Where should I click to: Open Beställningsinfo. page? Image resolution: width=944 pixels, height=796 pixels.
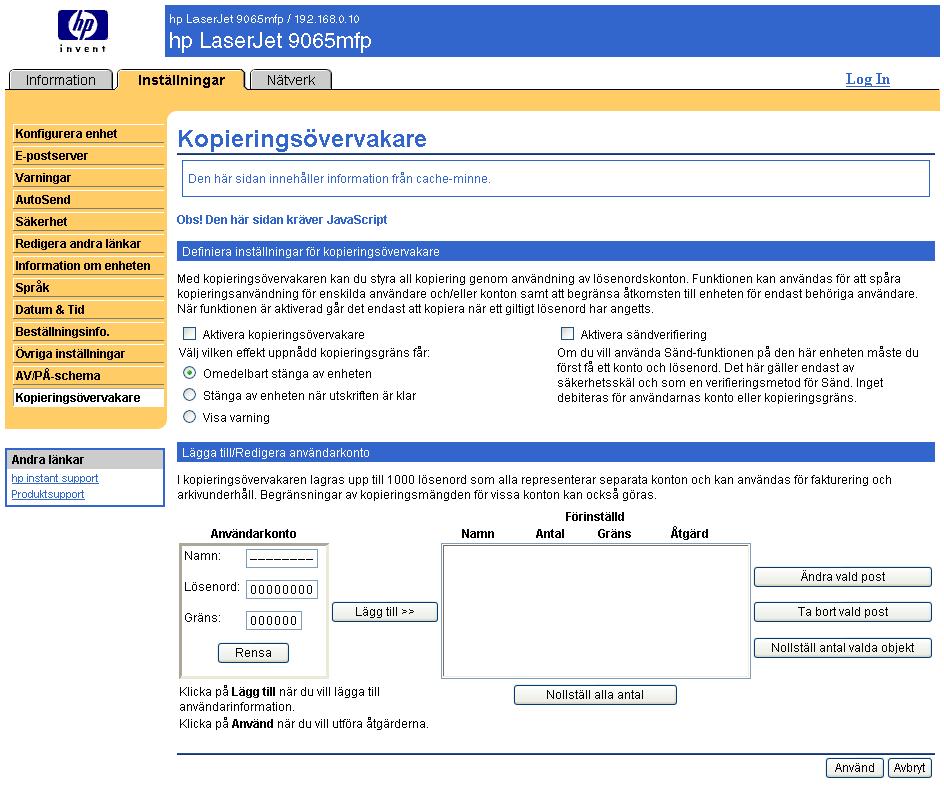click(88, 331)
